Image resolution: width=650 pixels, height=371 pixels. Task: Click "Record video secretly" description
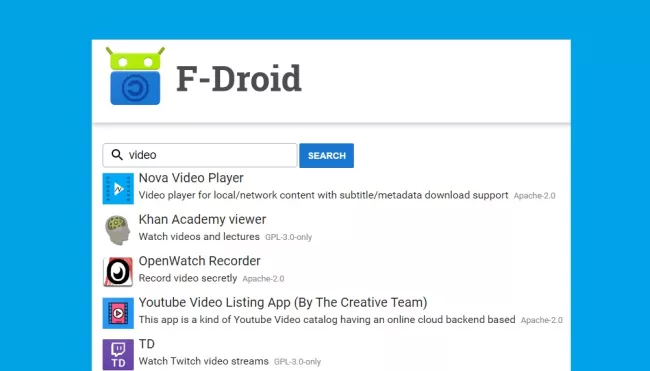188,278
